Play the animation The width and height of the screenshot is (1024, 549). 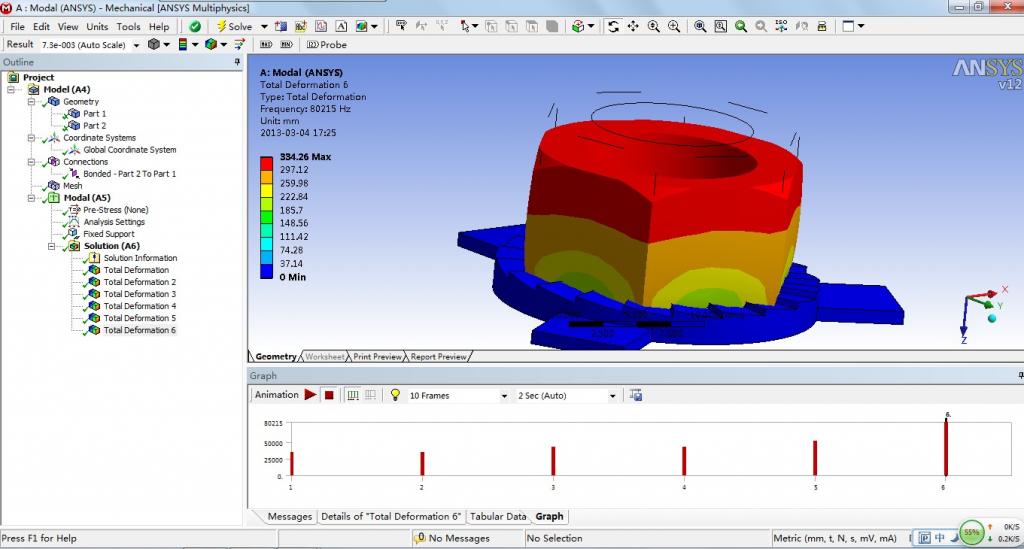310,395
